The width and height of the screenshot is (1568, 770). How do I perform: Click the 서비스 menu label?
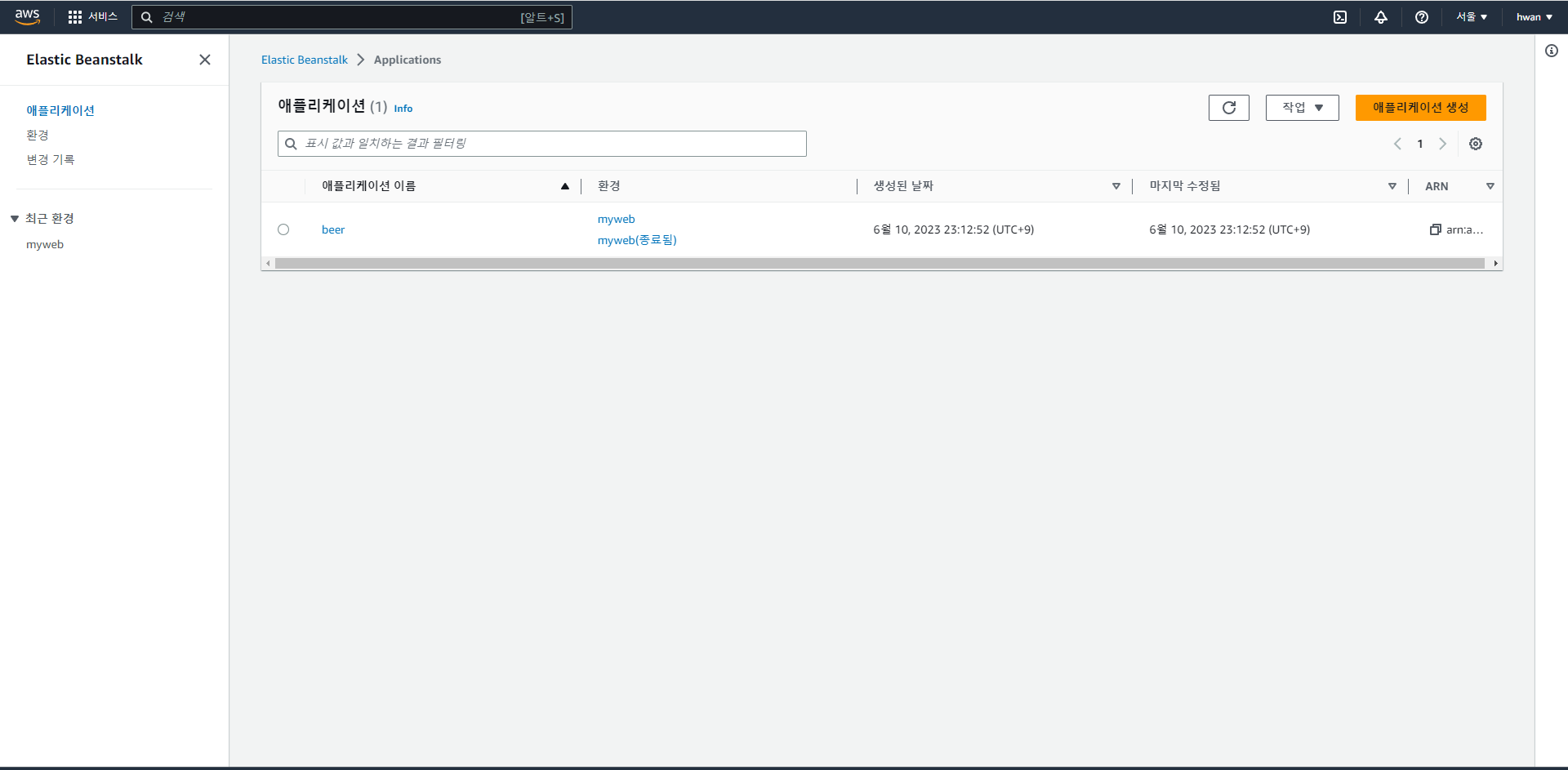pos(103,17)
